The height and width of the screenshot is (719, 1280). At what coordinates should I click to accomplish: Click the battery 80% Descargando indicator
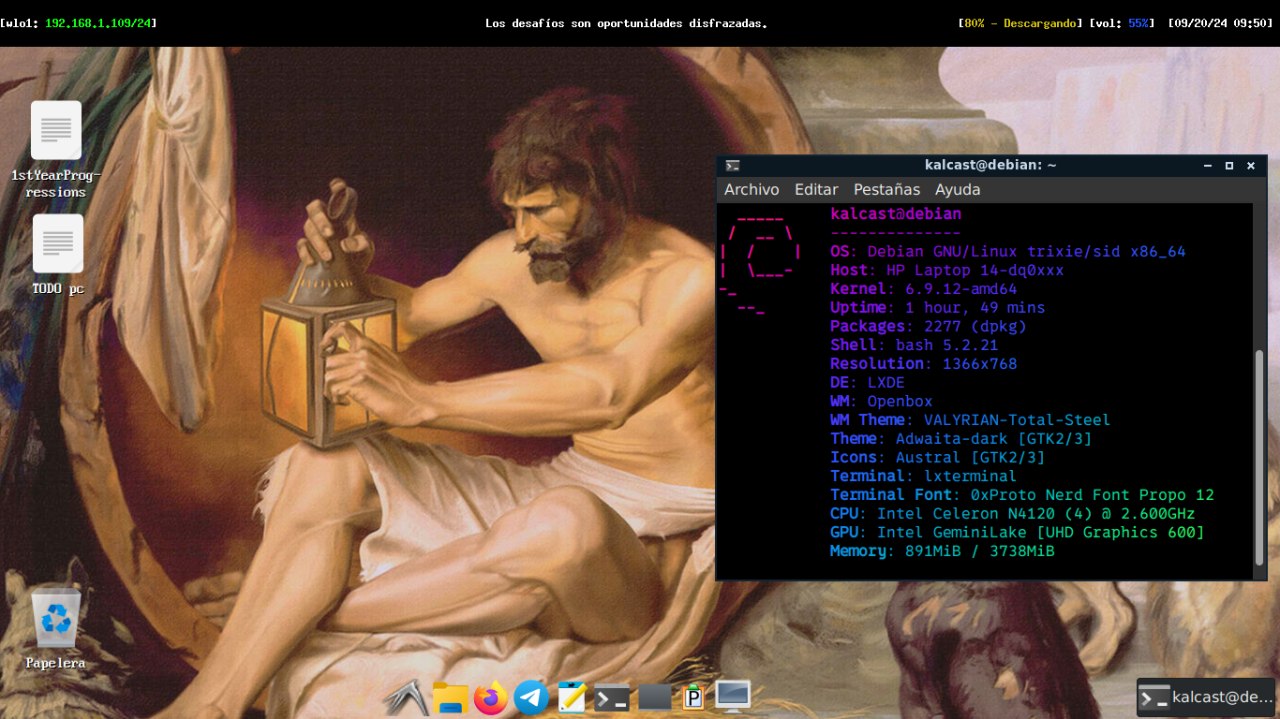pyautogui.click(x=1020, y=22)
